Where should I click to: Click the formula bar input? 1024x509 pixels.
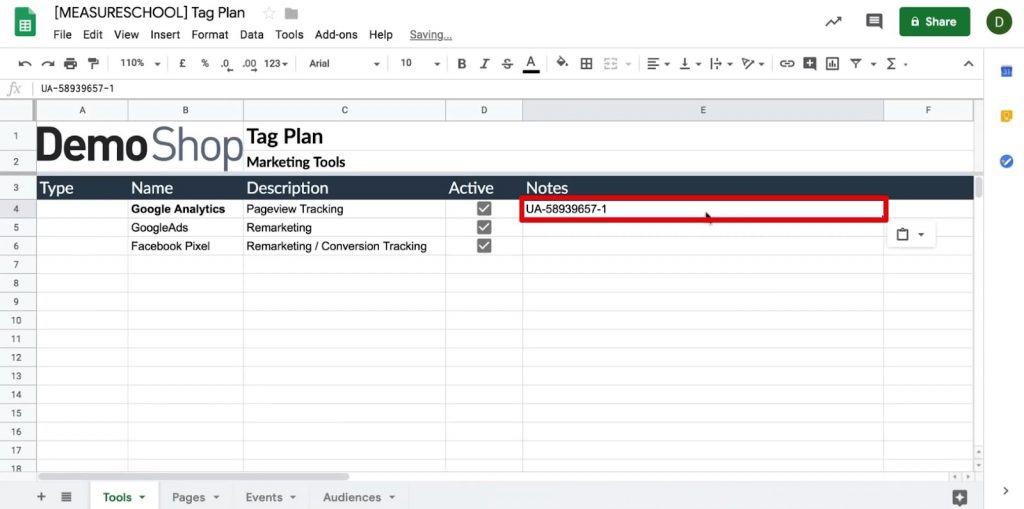507,88
